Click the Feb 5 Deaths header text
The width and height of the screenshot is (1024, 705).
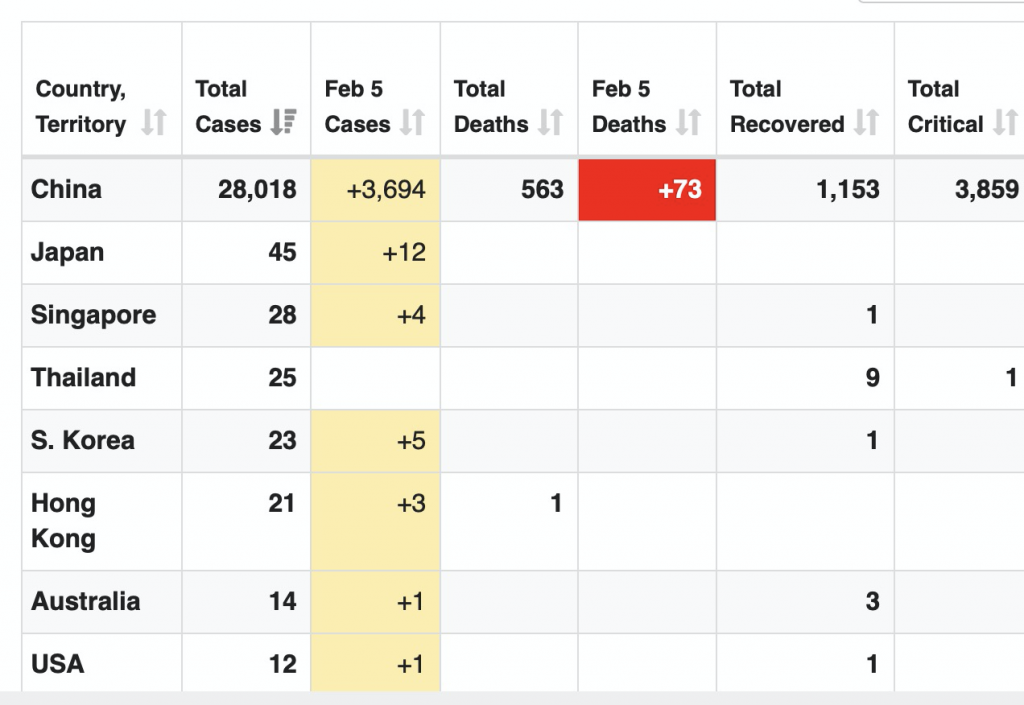[629, 107]
